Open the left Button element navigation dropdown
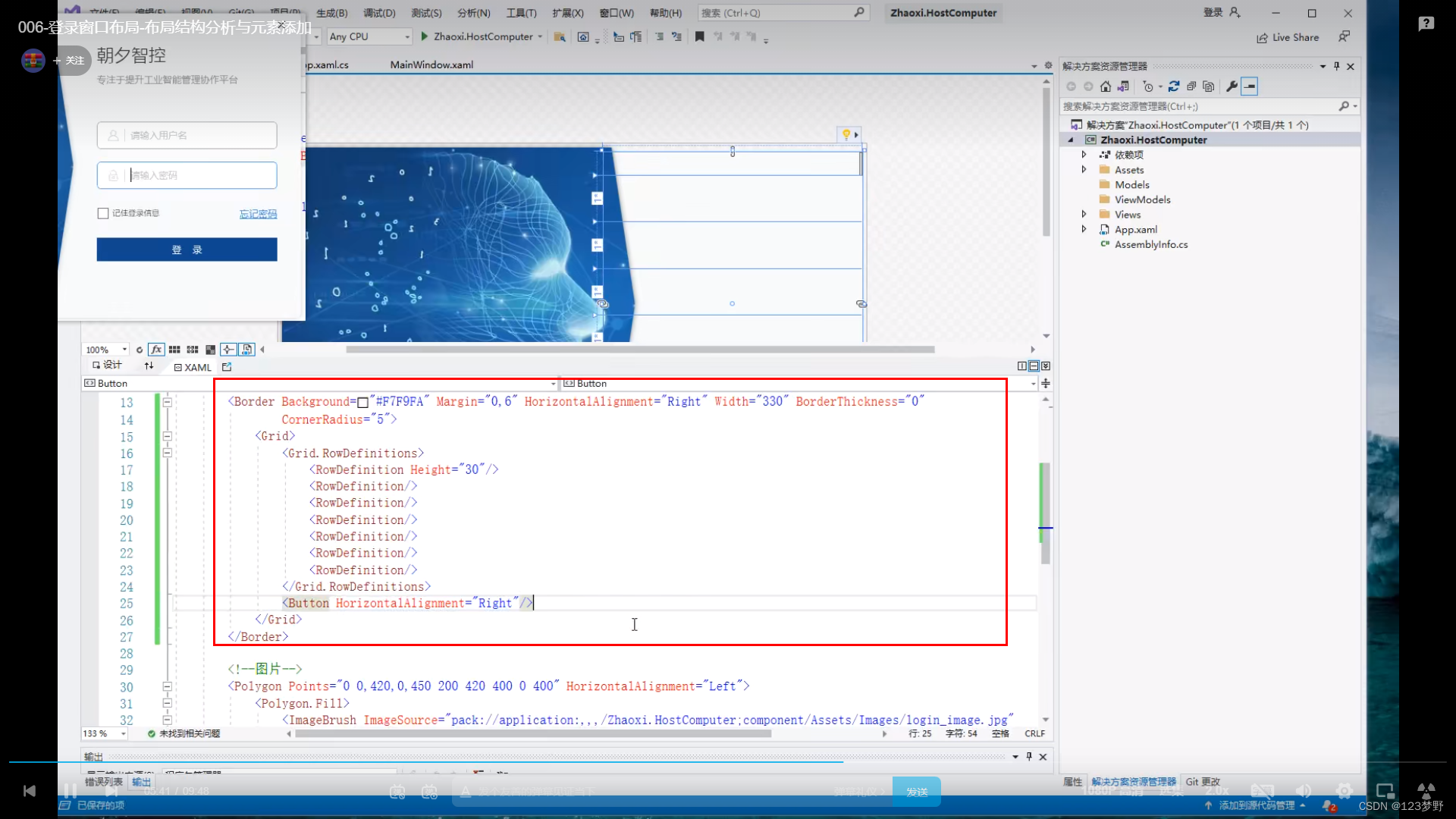Viewport: 1456px width, 819px height. [320, 383]
